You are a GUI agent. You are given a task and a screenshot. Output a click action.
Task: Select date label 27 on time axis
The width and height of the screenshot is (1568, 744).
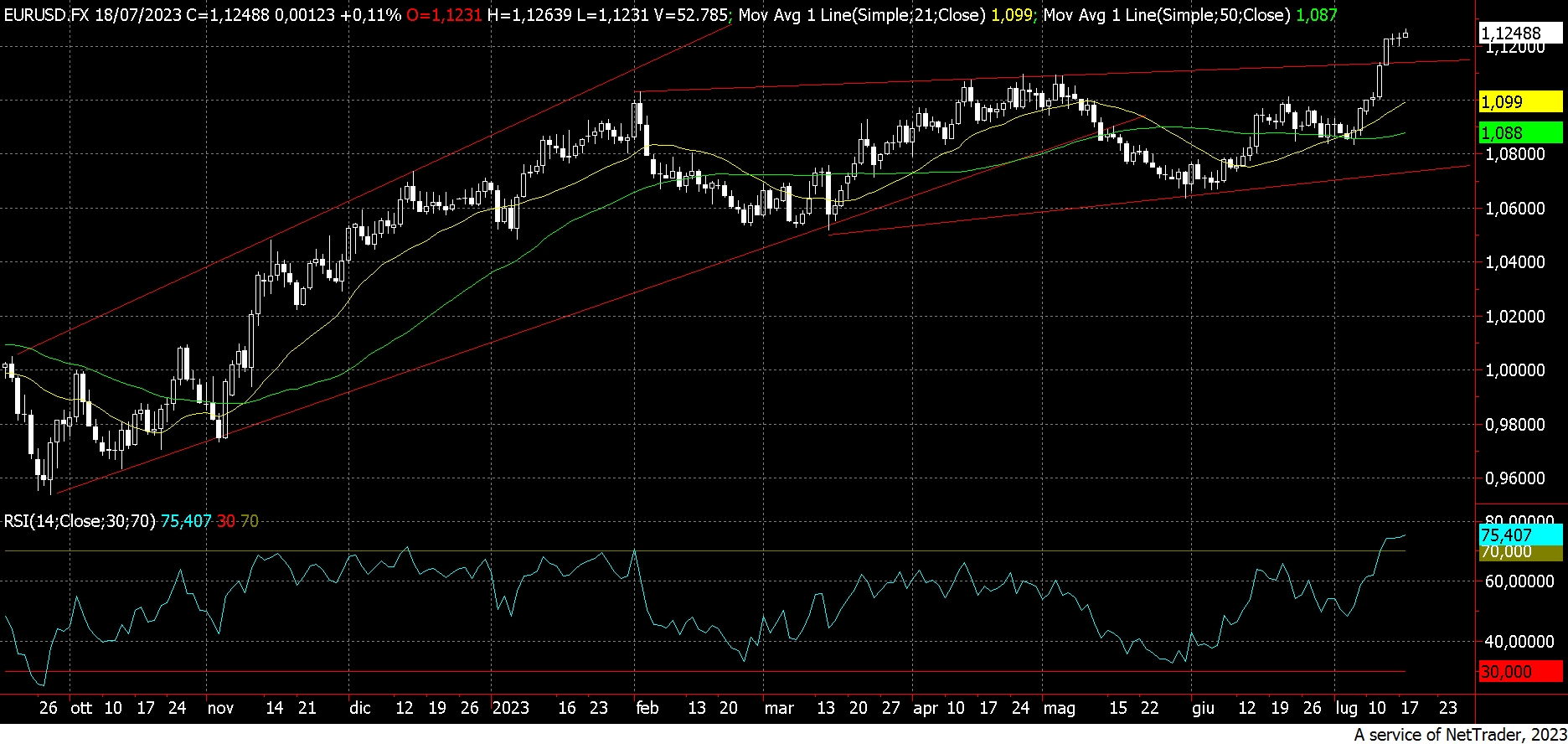[x=891, y=708]
